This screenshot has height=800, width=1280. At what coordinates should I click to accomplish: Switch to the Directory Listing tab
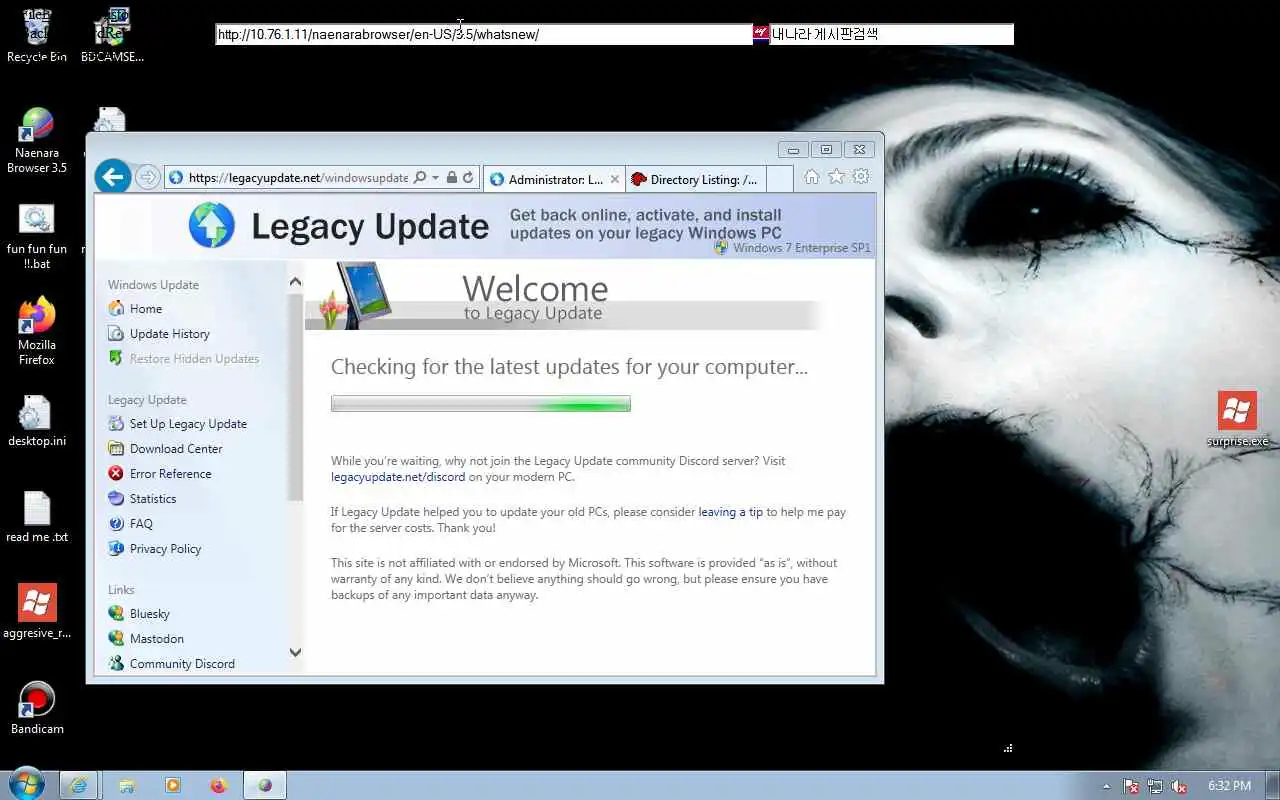coord(695,179)
